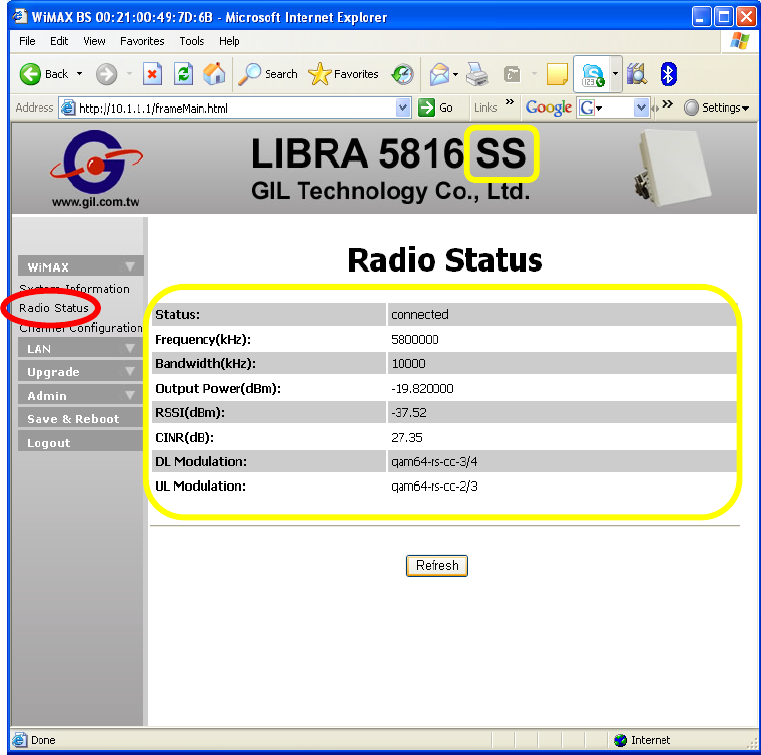Expand the Links toolbar chevron
This screenshot has height=755, width=761.
pyautogui.click(x=510, y=102)
